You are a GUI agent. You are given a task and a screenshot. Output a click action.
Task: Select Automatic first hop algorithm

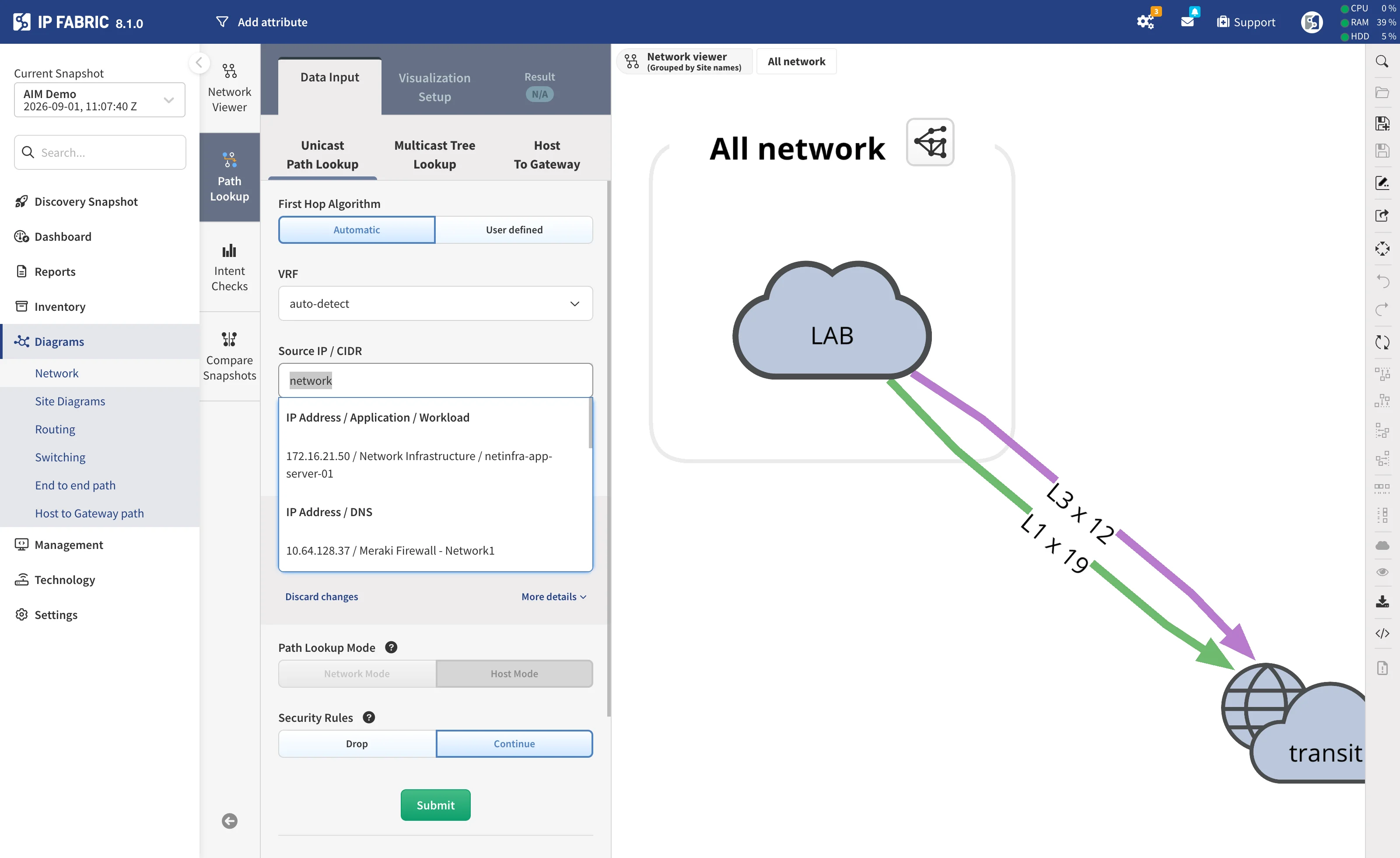point(357,230)
